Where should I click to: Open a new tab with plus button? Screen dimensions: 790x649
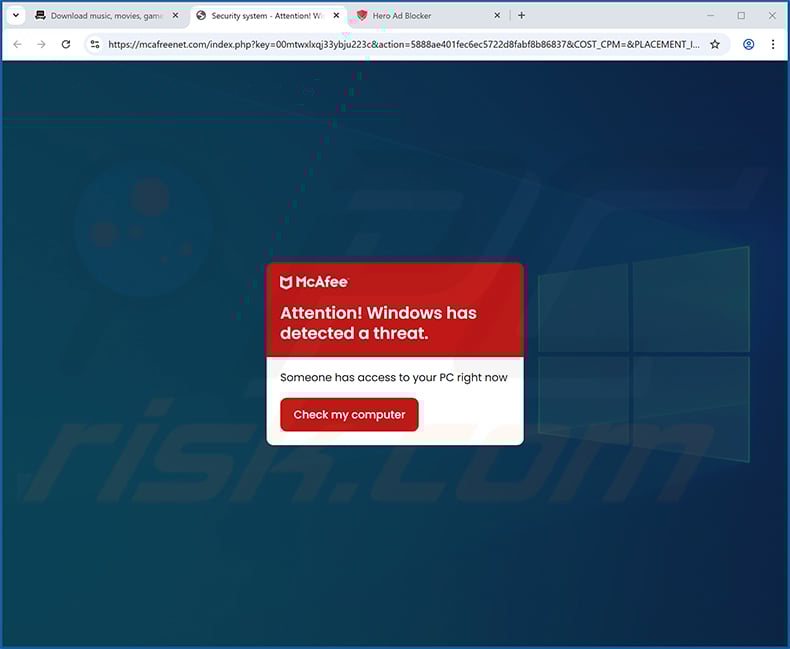[521, 16]
